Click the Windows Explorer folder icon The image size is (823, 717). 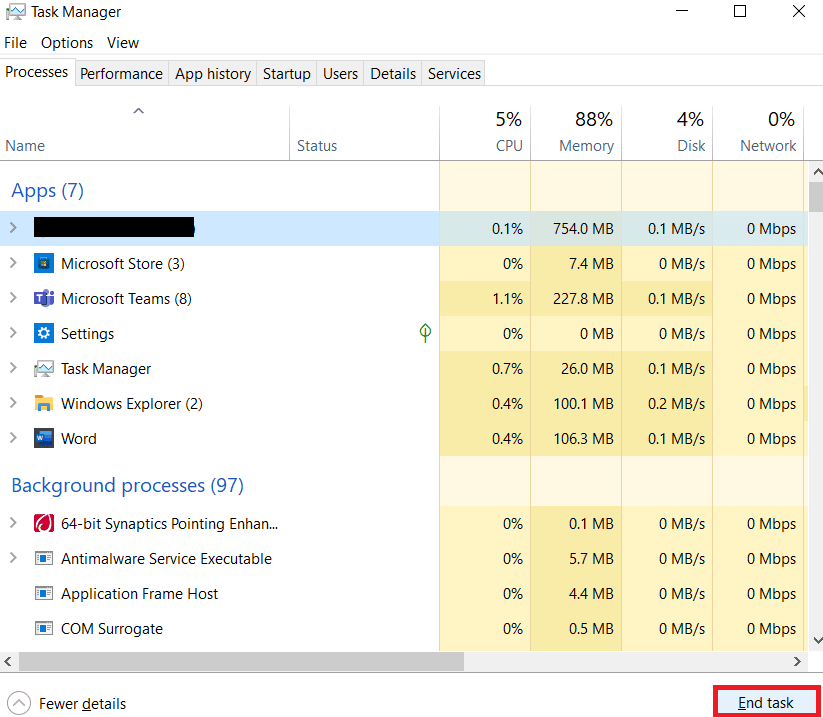coord(44,403)
